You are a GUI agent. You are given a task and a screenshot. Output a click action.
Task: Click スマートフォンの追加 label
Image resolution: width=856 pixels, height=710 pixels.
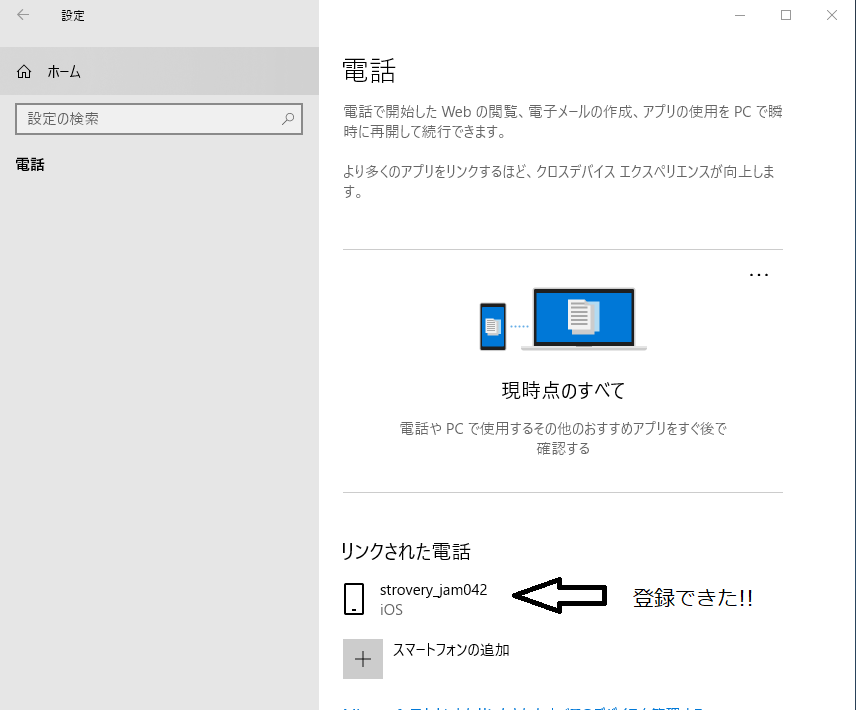[451, 650]
